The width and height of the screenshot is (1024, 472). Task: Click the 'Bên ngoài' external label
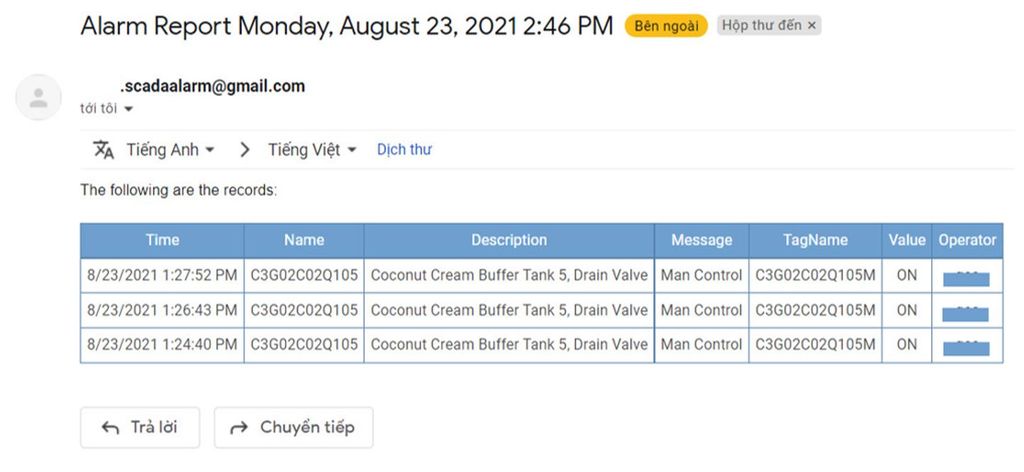pyautogui.click(x=667, y=26)
